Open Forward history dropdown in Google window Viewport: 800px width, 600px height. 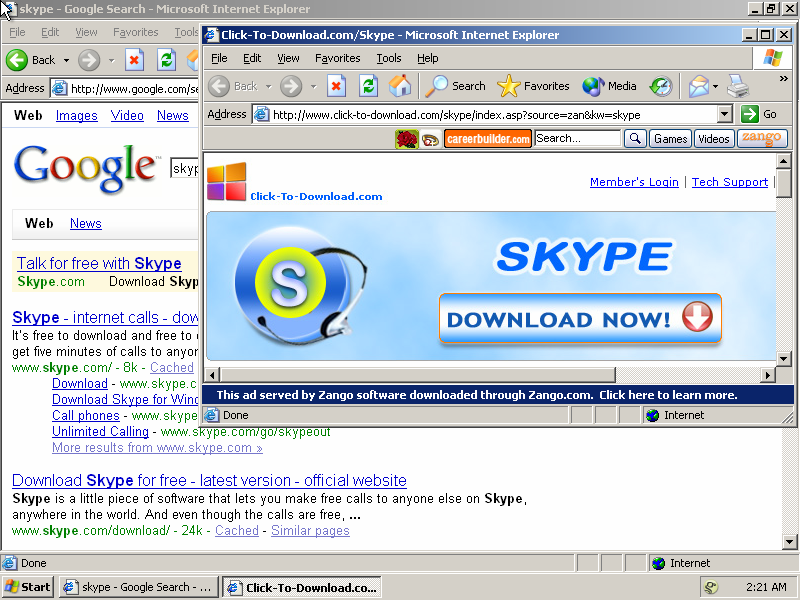click(111, 60)
